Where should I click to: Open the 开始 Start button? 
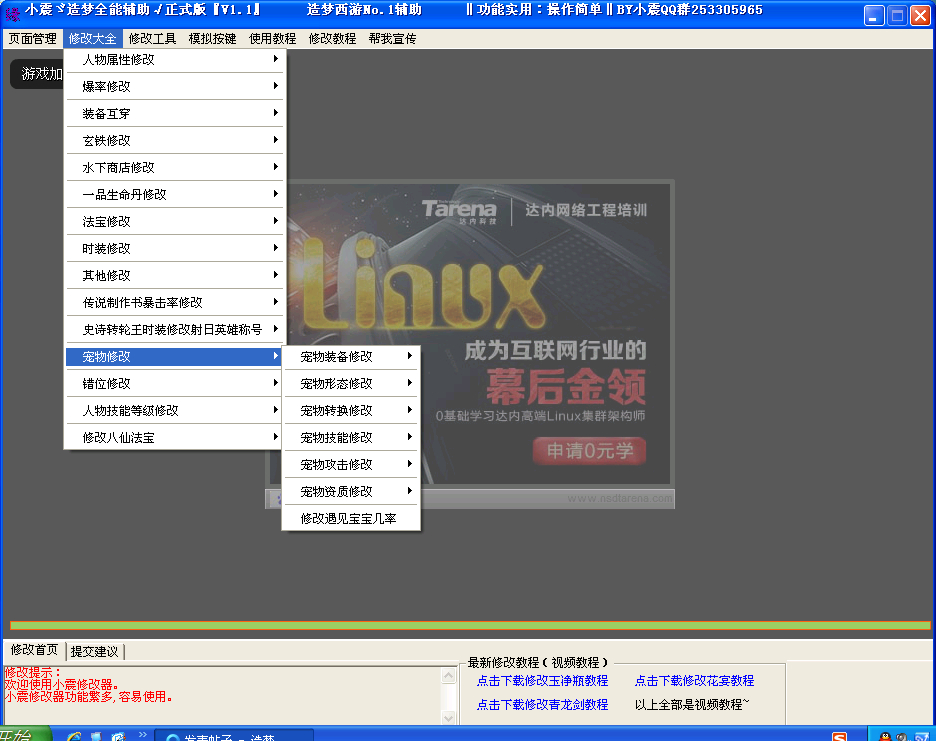(24, 734)
